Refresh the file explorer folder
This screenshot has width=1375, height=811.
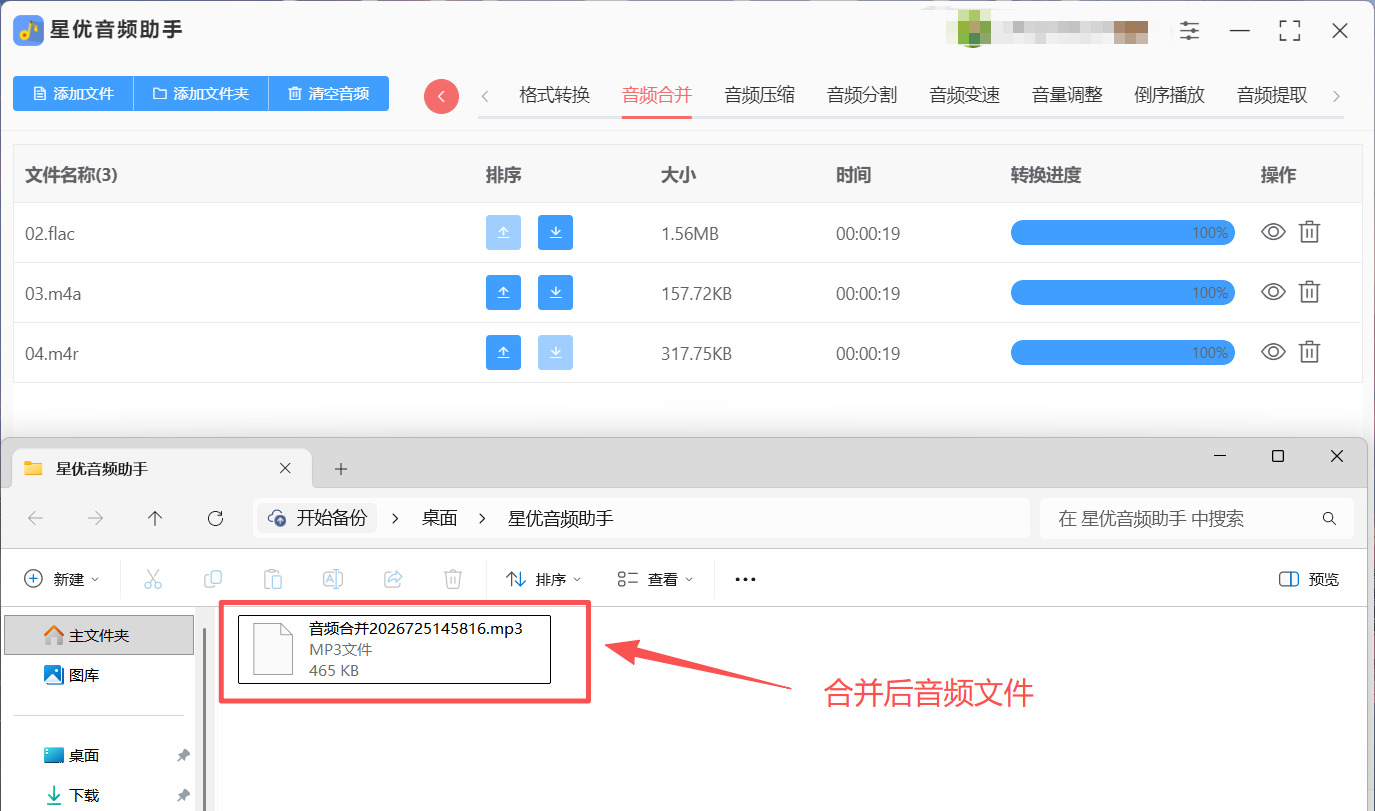pos(215,518)
